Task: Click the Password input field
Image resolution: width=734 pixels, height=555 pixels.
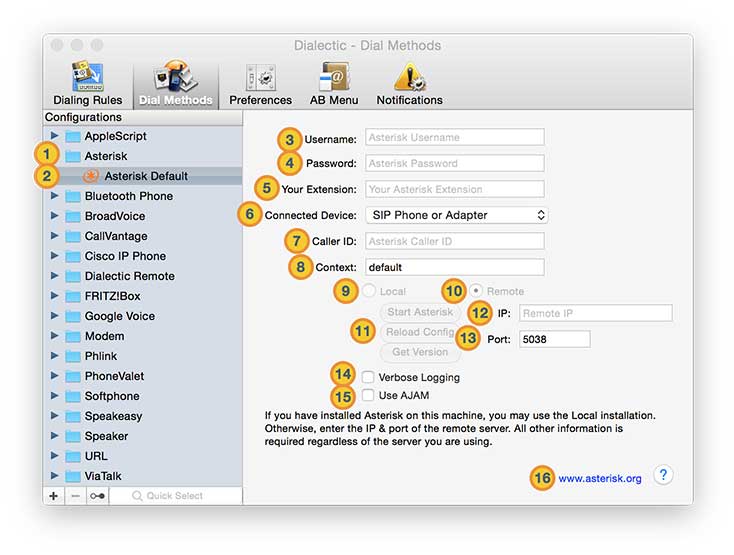Action: (x=455, y=163)
